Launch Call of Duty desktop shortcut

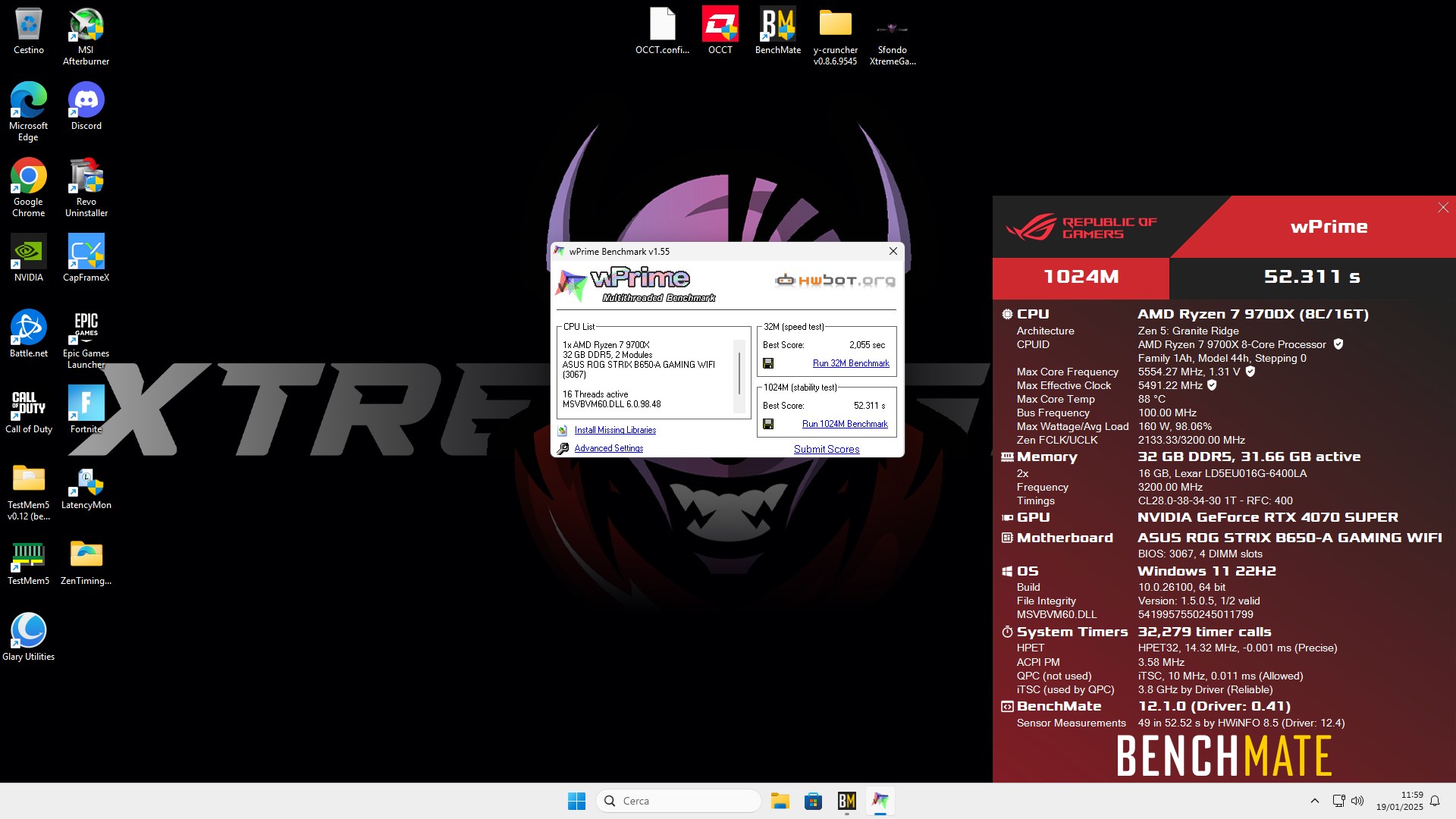click(28, 410)
